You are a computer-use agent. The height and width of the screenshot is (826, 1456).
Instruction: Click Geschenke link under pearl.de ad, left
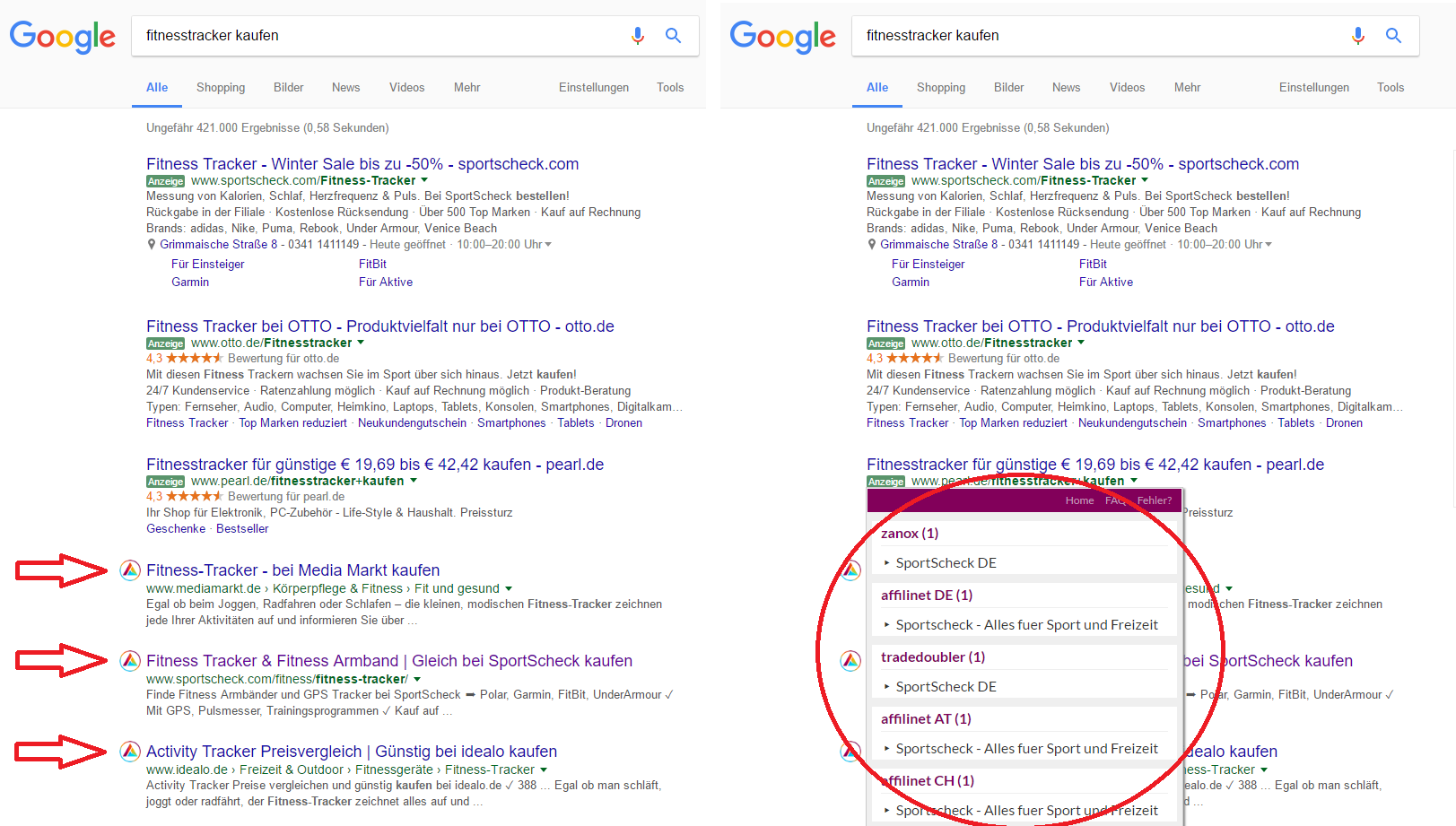tap(176, 529)
